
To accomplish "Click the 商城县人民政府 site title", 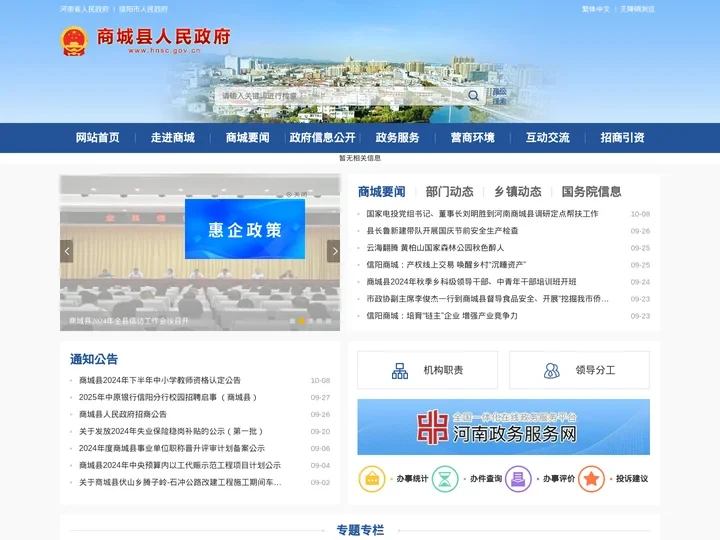I will 163,36.
